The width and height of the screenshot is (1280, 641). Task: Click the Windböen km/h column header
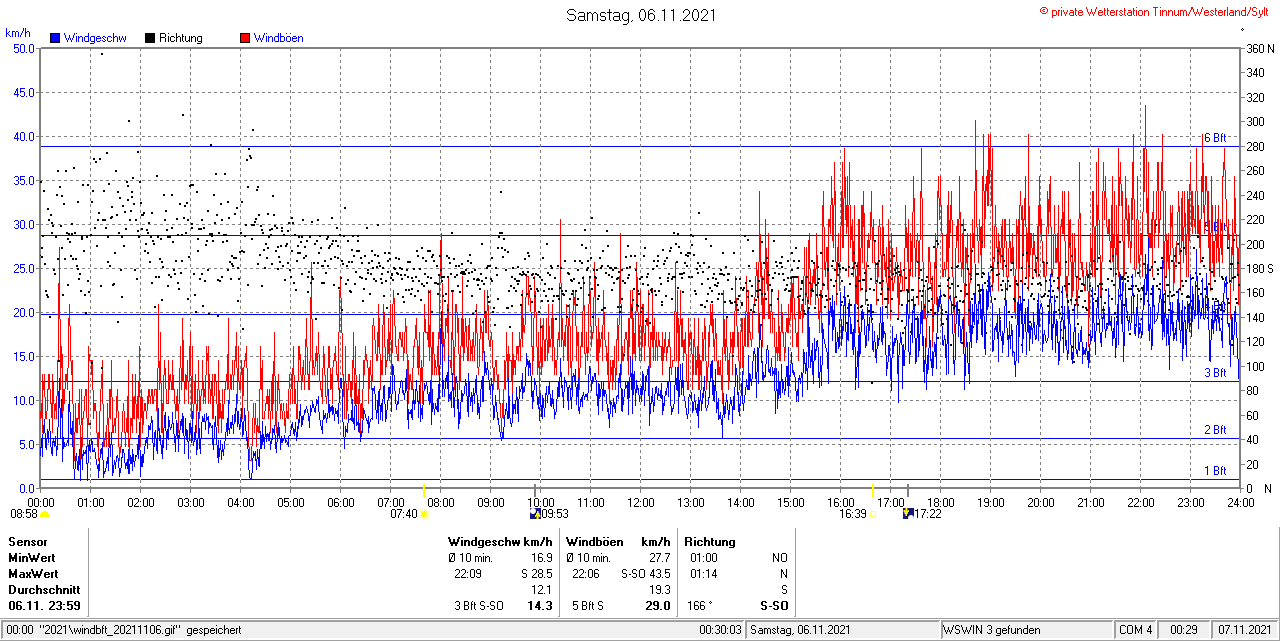click(618, 542)
